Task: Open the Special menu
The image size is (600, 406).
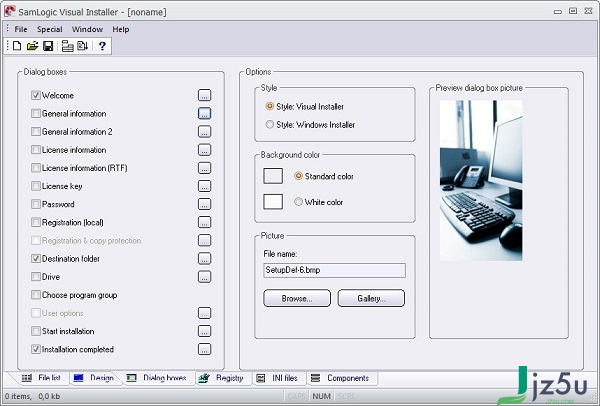Action: click(50, 29)
